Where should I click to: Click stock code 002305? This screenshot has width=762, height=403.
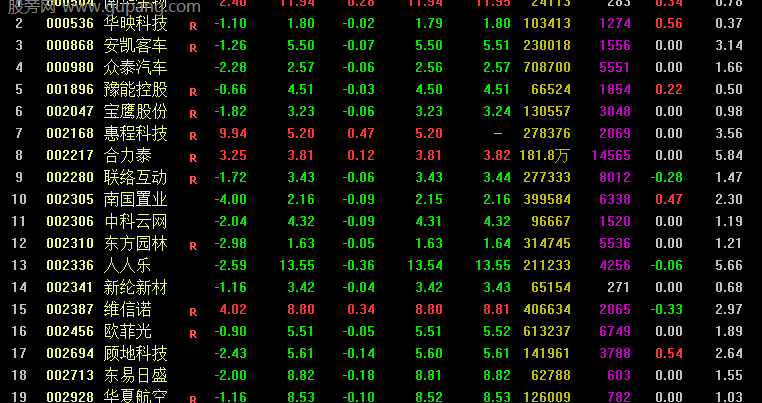(x=70, y=199)
